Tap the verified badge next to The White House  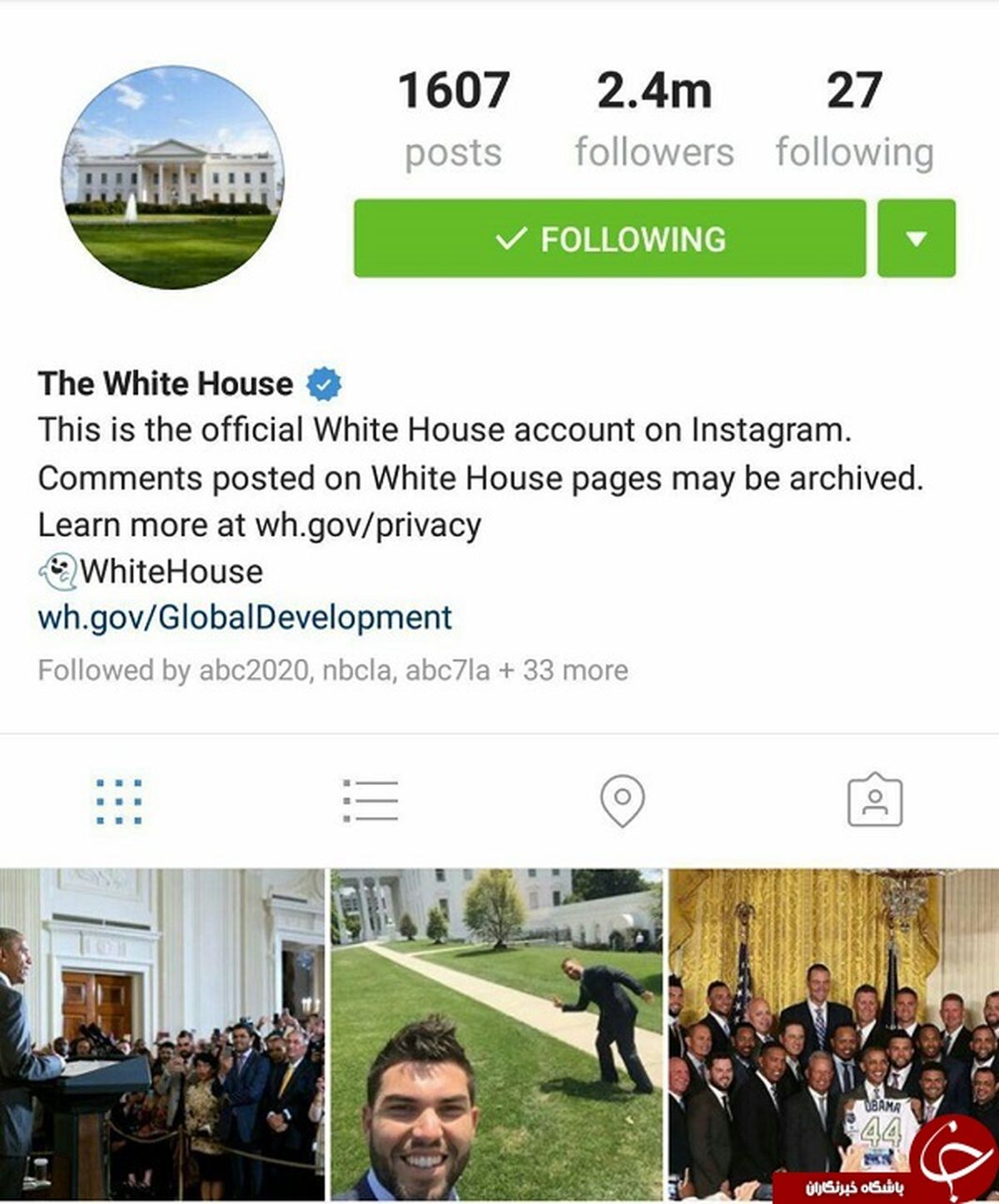pos(324,384)
